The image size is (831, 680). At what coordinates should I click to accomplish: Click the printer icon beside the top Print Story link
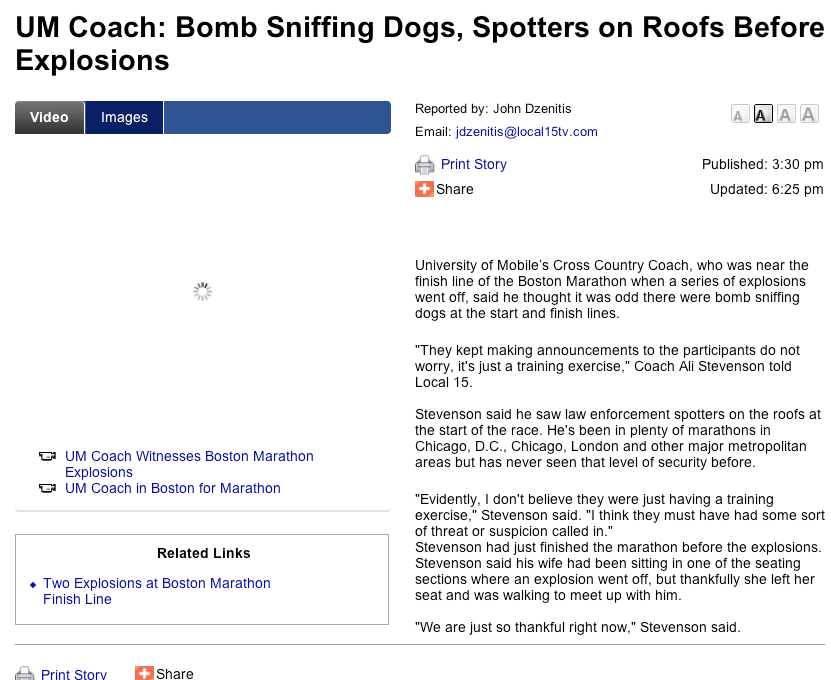click(424, 165)
